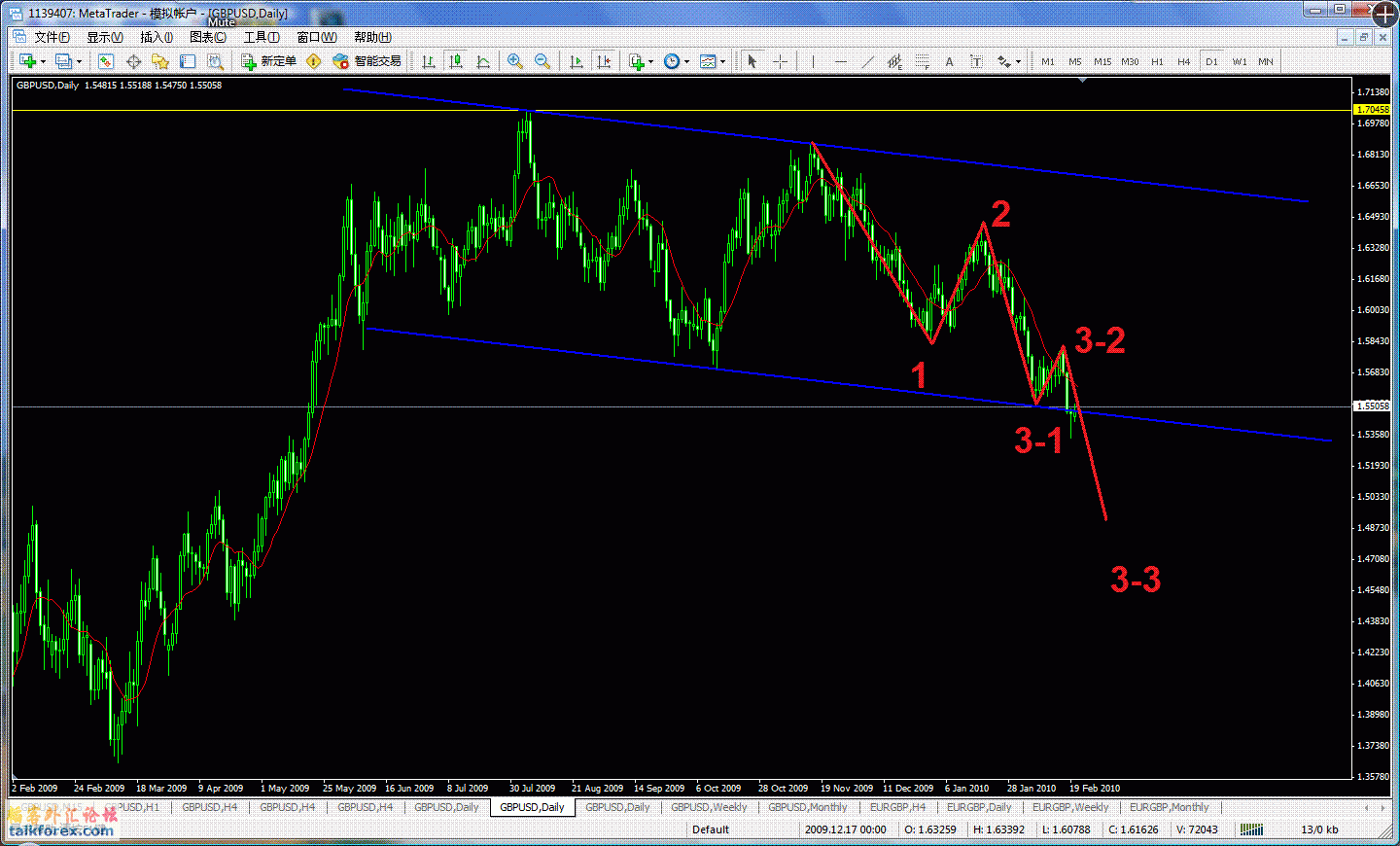Image resolution: width=1400 pixels, height=846 pixels.
Task: Open the Periods clock icon
Action: coord(672,61)
